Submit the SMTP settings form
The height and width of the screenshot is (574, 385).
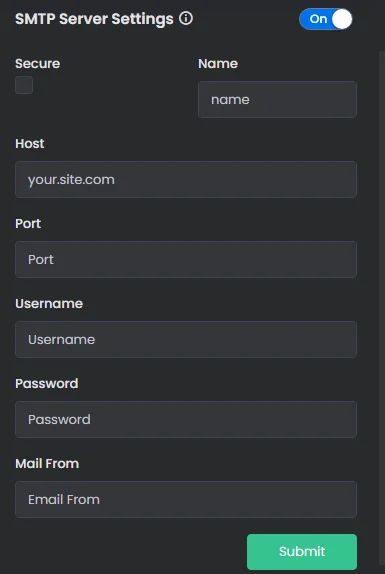coord(302,552)
